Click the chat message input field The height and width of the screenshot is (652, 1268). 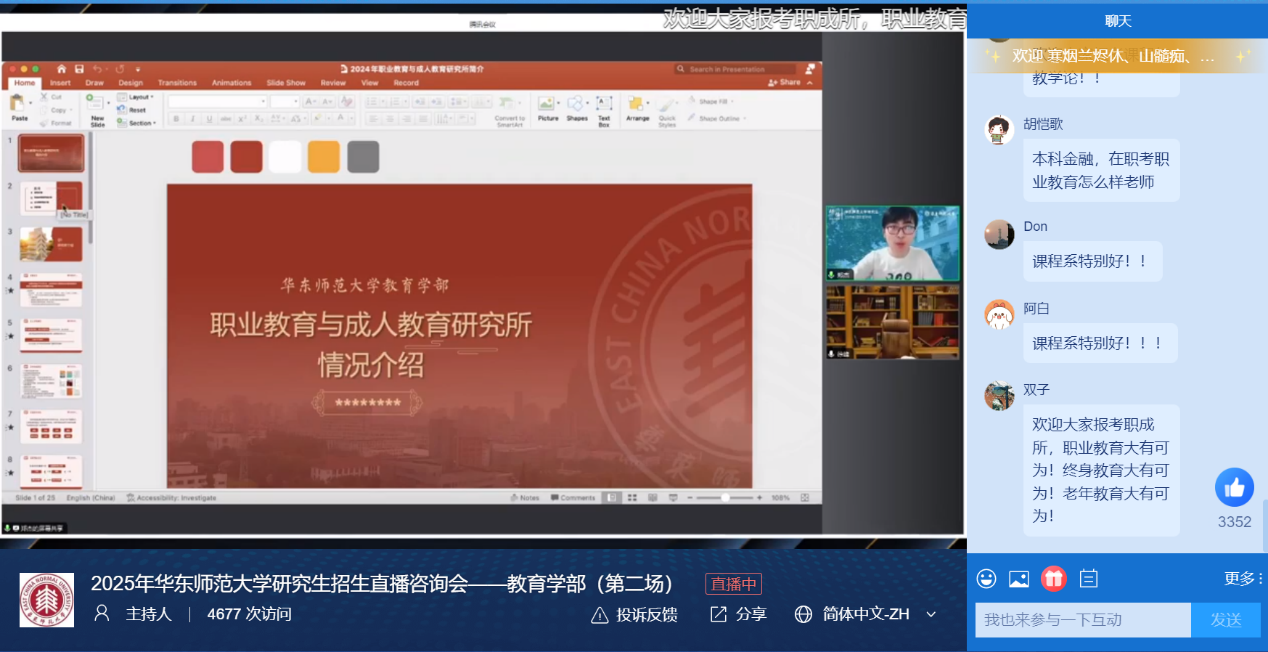pos(1083,620)
